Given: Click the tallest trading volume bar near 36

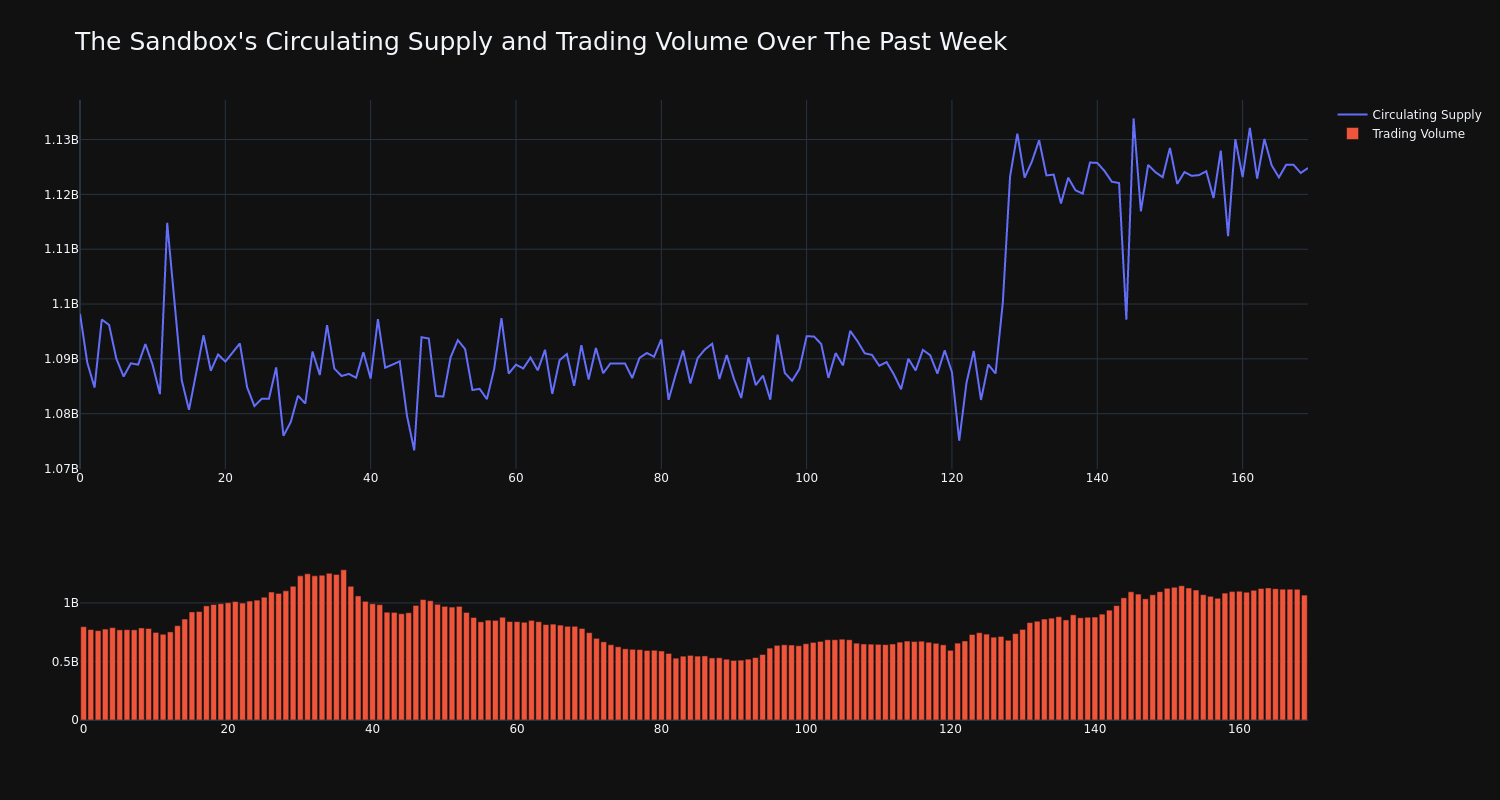Looking at the screenshot, I should 343,645.
